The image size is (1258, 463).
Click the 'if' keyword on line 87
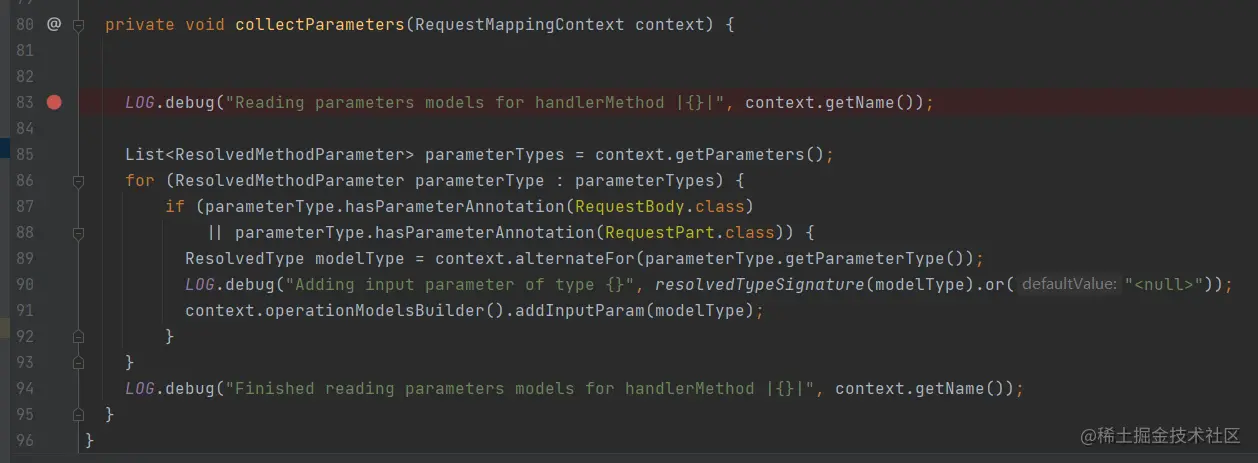[x=175, y=206]
